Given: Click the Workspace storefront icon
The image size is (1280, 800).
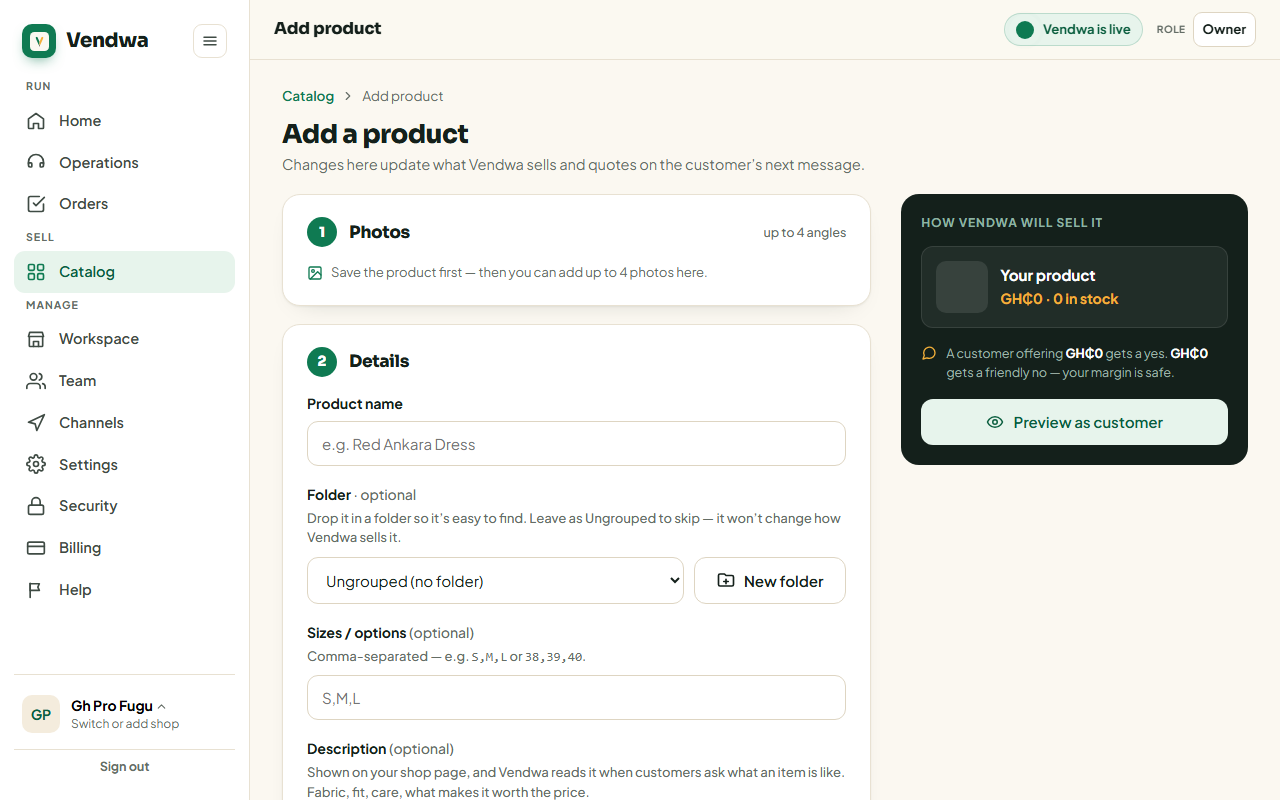Looking at the screenshot, I should tap(36, 339).
